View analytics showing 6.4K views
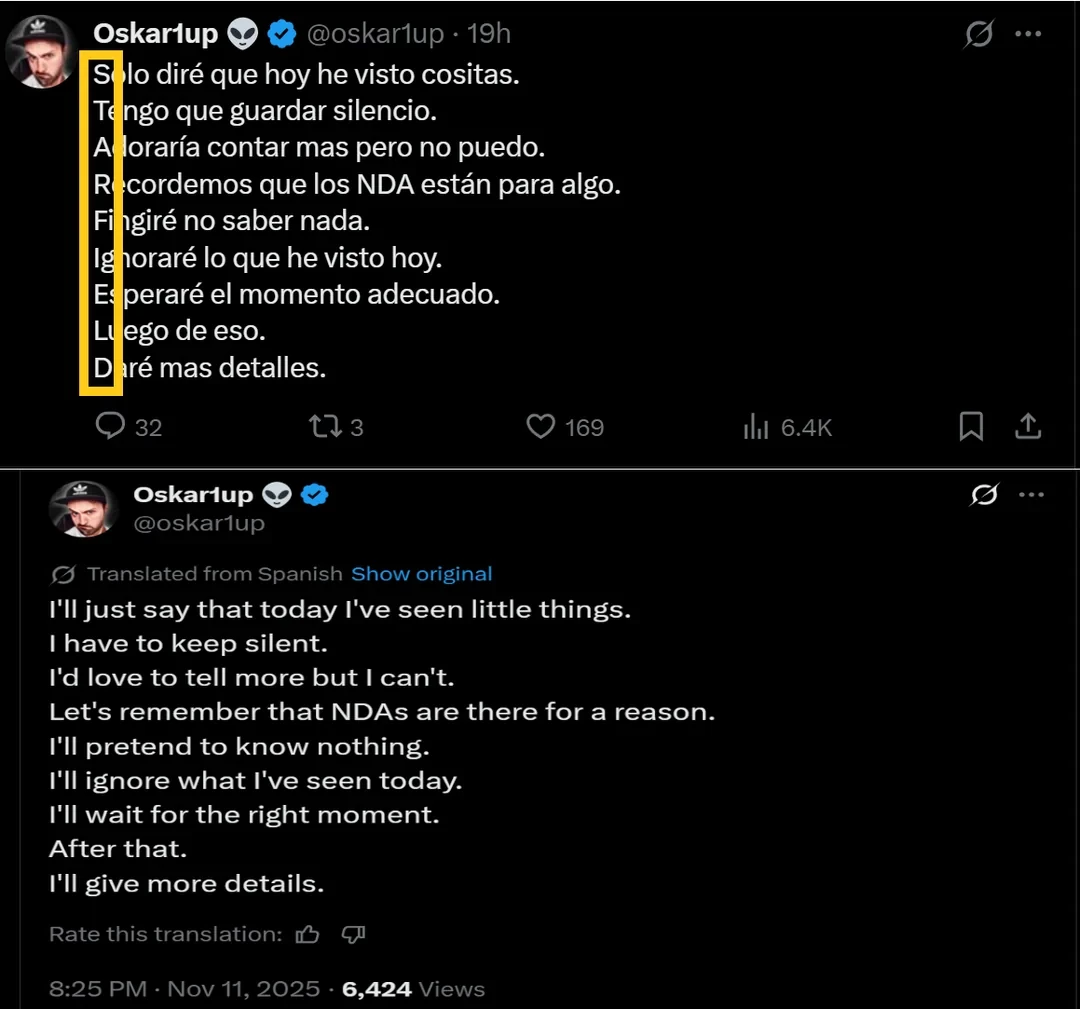This screenshot has height=1009, width=1080. 756,427
